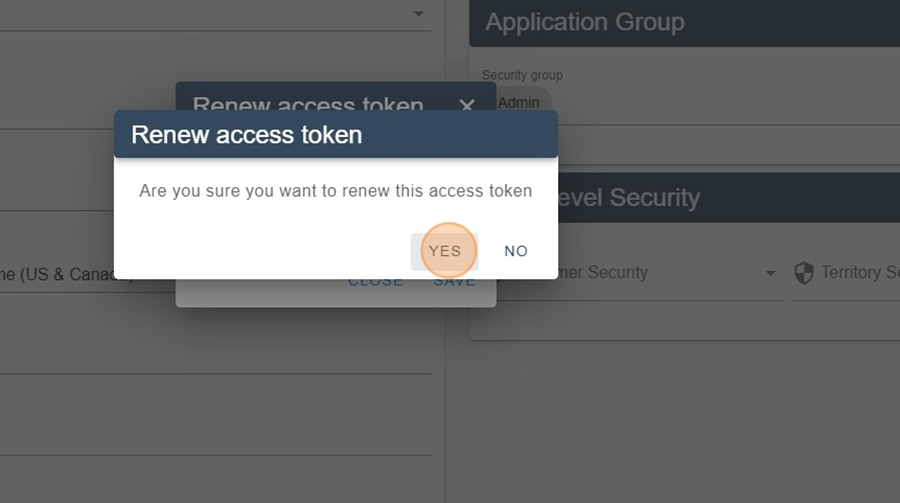Click the partially hidden CLOSE button
900x503 pixels.
pyautogui.click(x=375, y=283)
